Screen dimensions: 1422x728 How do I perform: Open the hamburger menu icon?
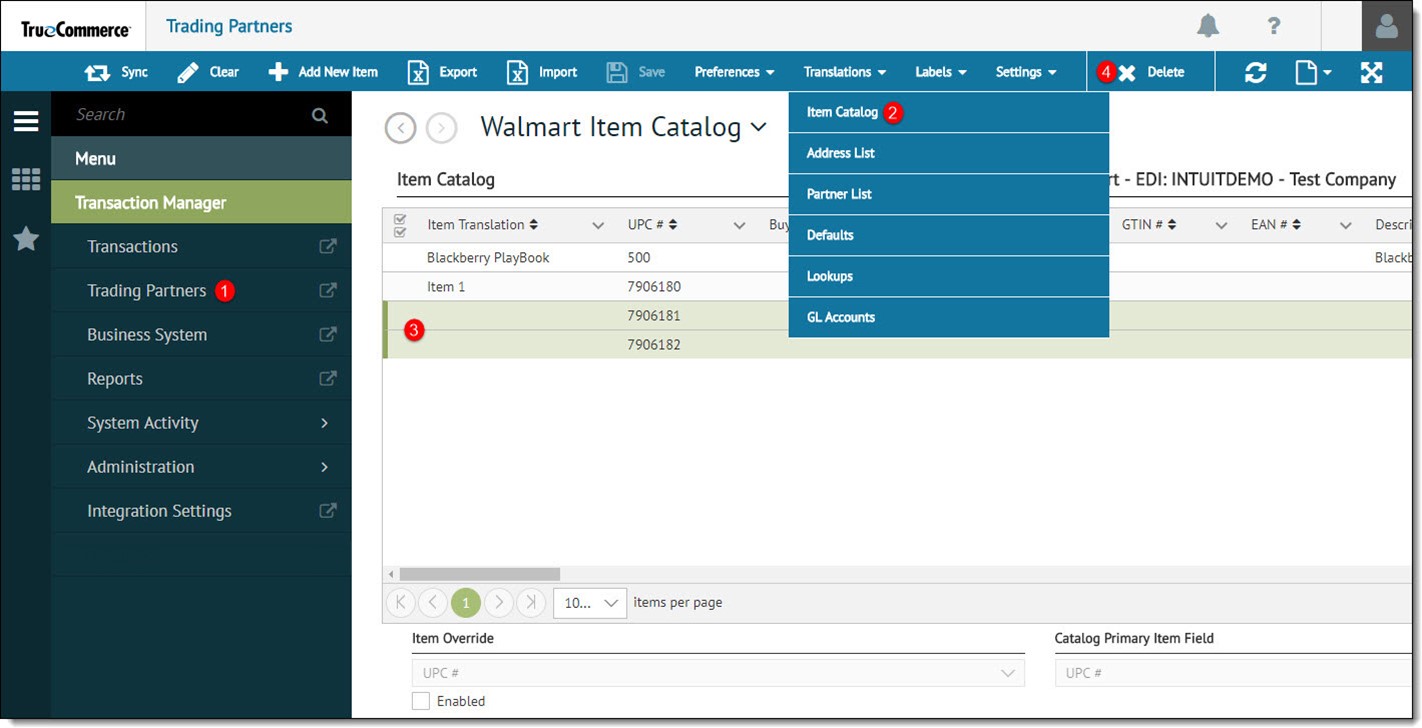click(x=26, y=121)
